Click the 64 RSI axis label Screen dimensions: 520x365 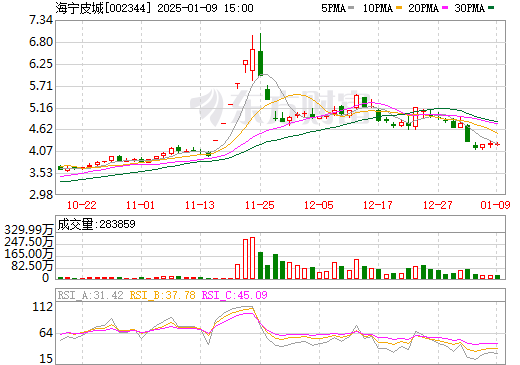point(46,333)
